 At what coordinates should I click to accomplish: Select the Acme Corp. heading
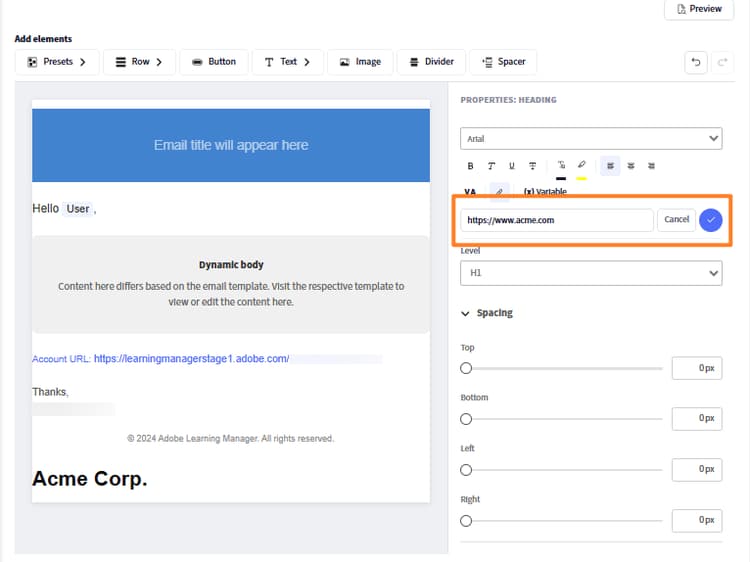90,479
